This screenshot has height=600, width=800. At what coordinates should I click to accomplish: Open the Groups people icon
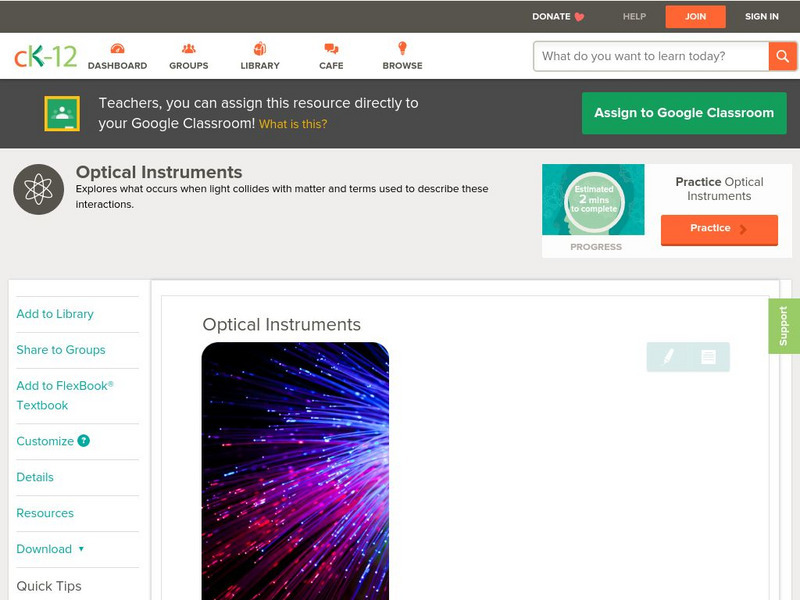(x=189, y=48)
